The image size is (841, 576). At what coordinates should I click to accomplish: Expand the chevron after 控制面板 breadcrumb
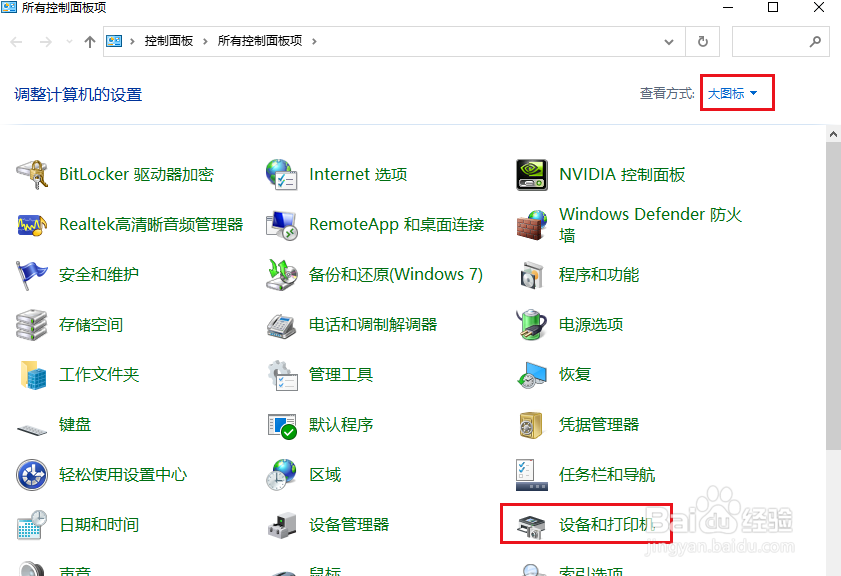pyautogui.click(x=205, y=41)
